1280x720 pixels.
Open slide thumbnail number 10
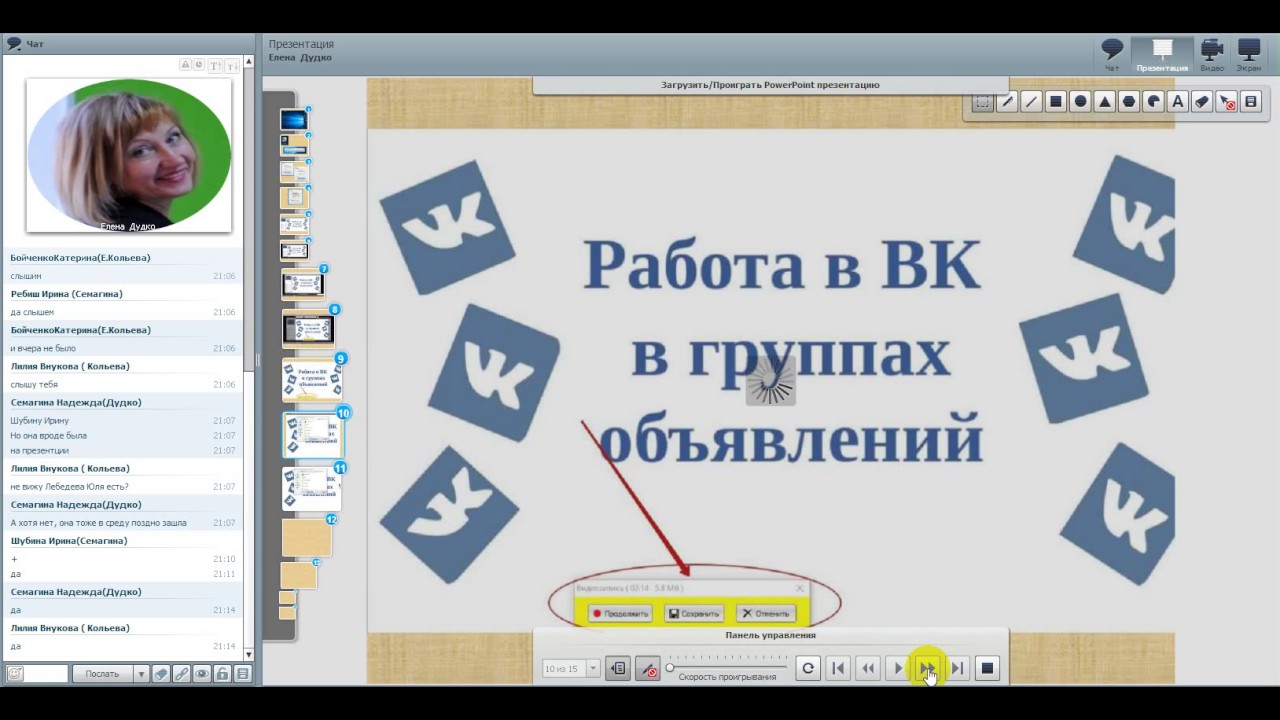[314, 436]
